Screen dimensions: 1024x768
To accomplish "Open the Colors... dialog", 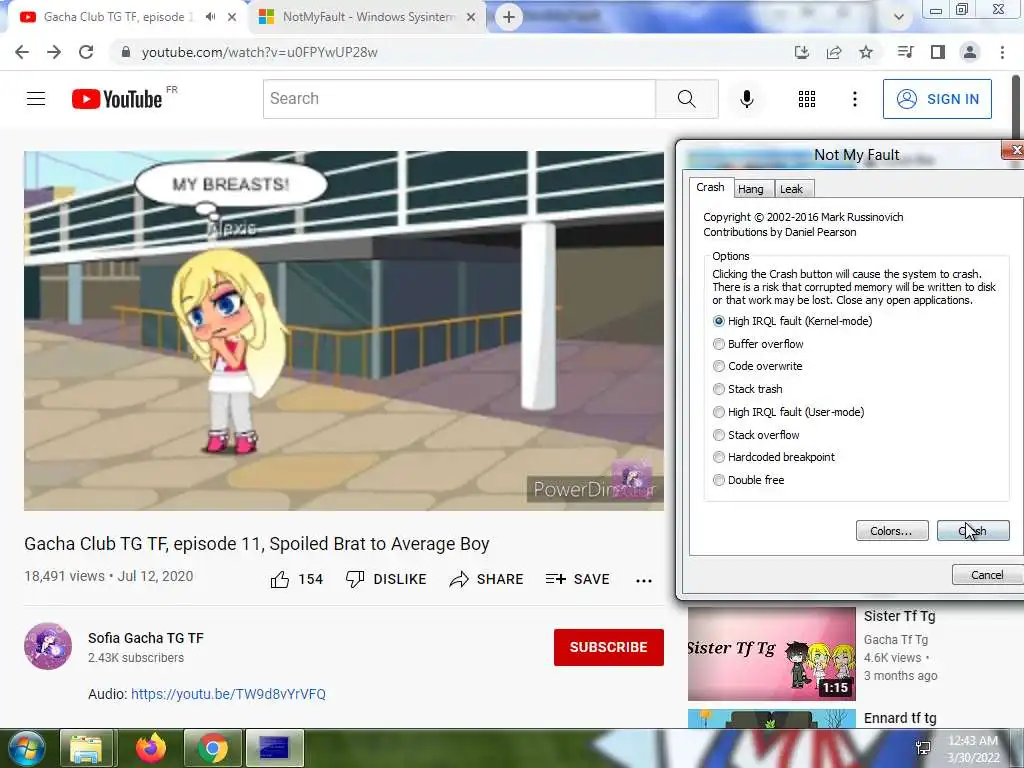I will [x=892, y=531].
